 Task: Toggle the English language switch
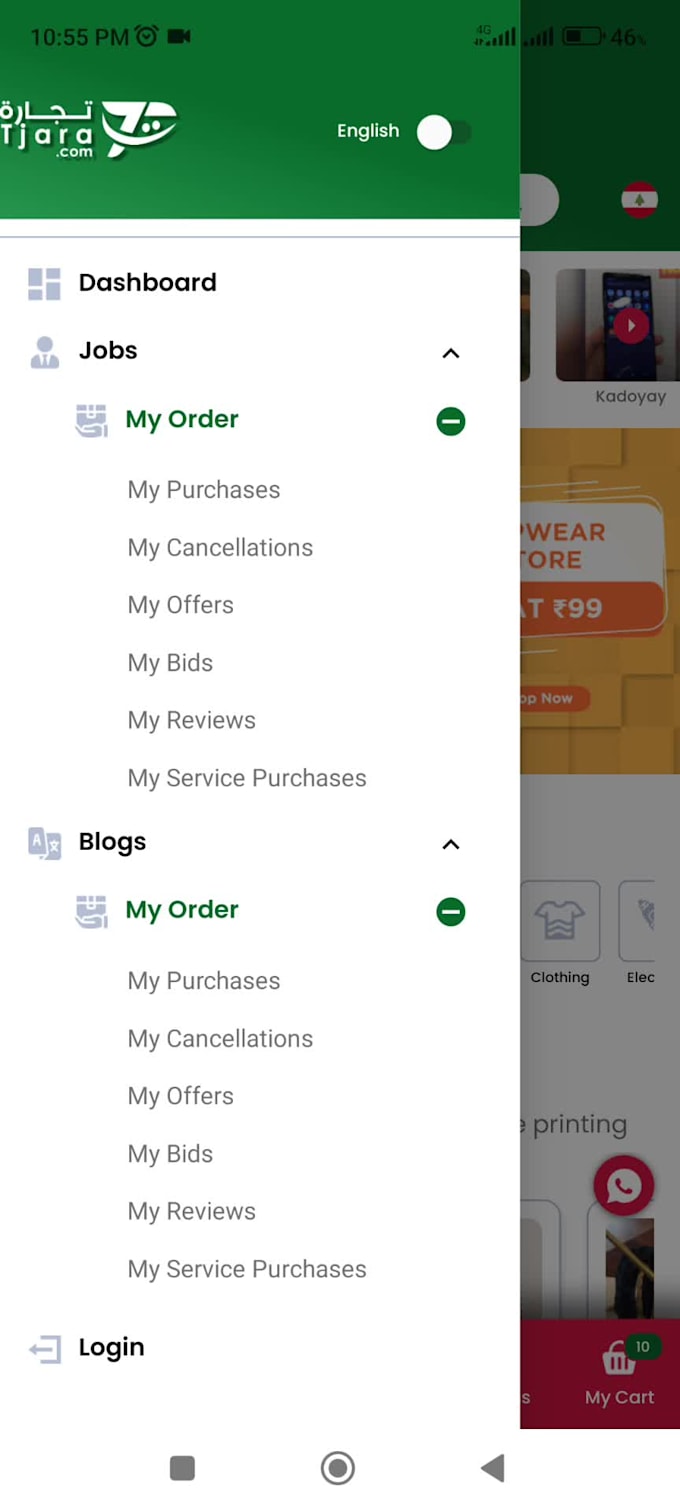click(x=444, y=132)
